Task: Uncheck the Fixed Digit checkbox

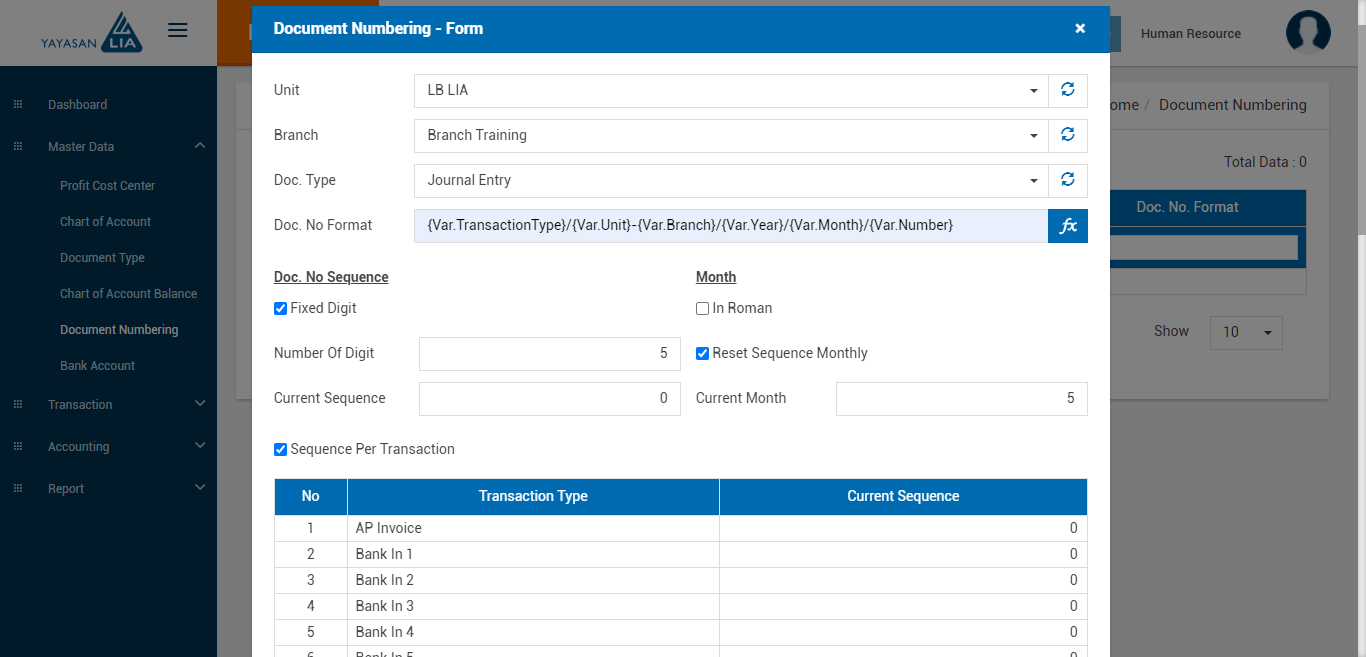Action: point(281,309)
